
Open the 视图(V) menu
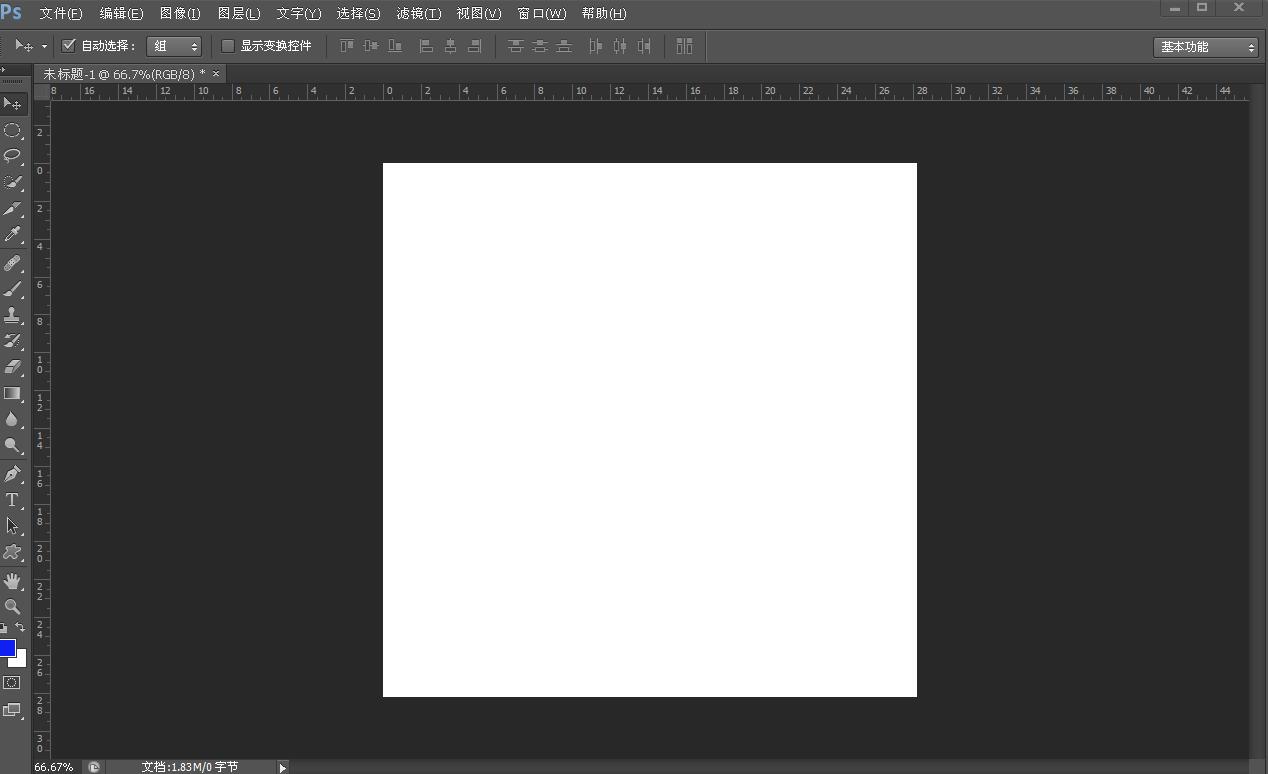pos(479,14)
